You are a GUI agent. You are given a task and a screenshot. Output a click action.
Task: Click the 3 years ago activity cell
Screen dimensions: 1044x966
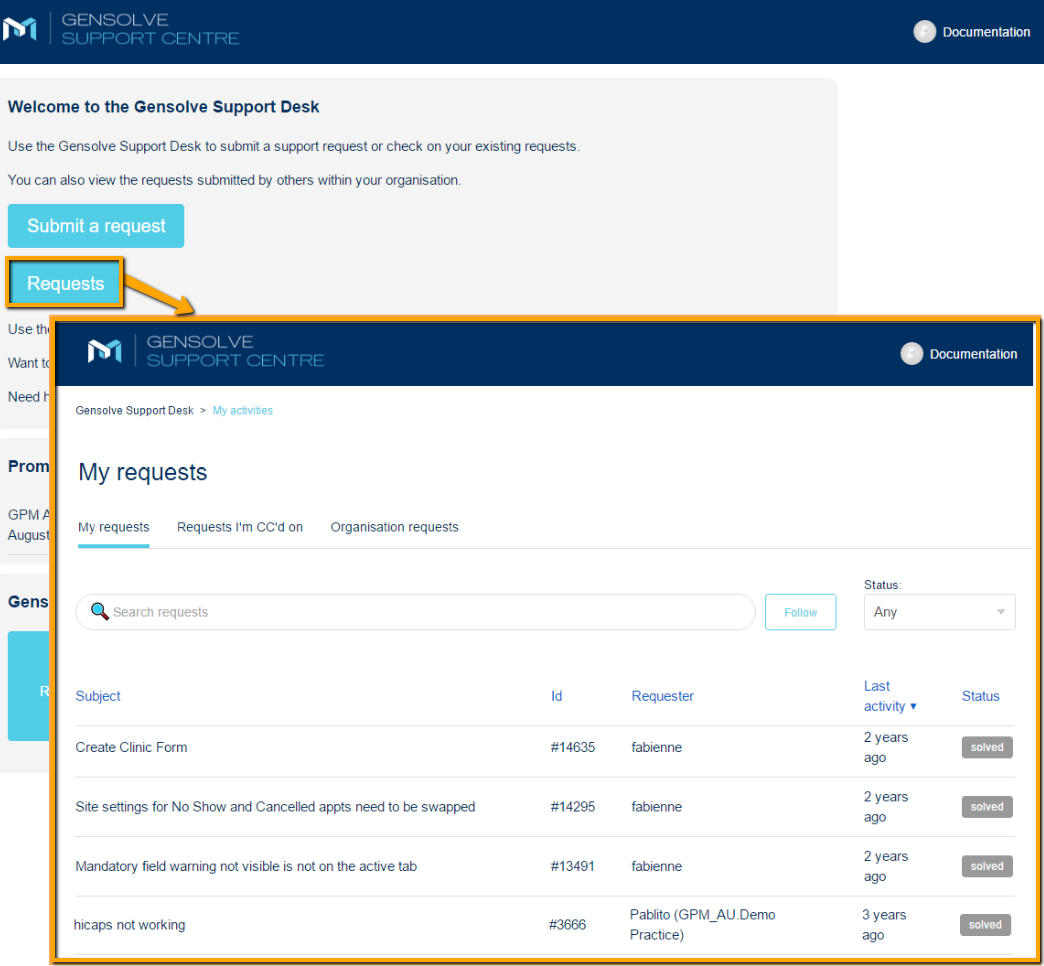884,925
